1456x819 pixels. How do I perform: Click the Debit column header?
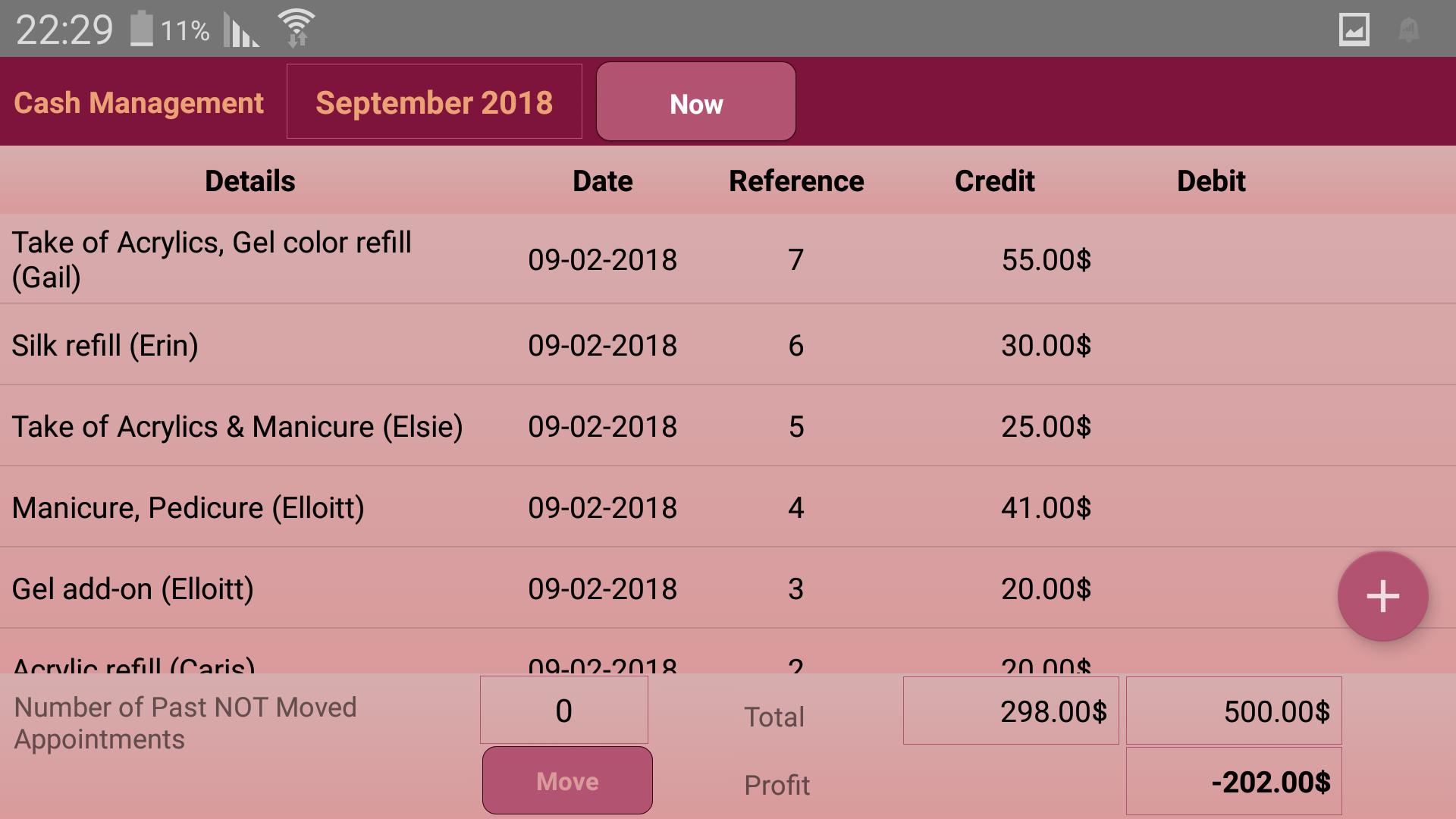1211,181
